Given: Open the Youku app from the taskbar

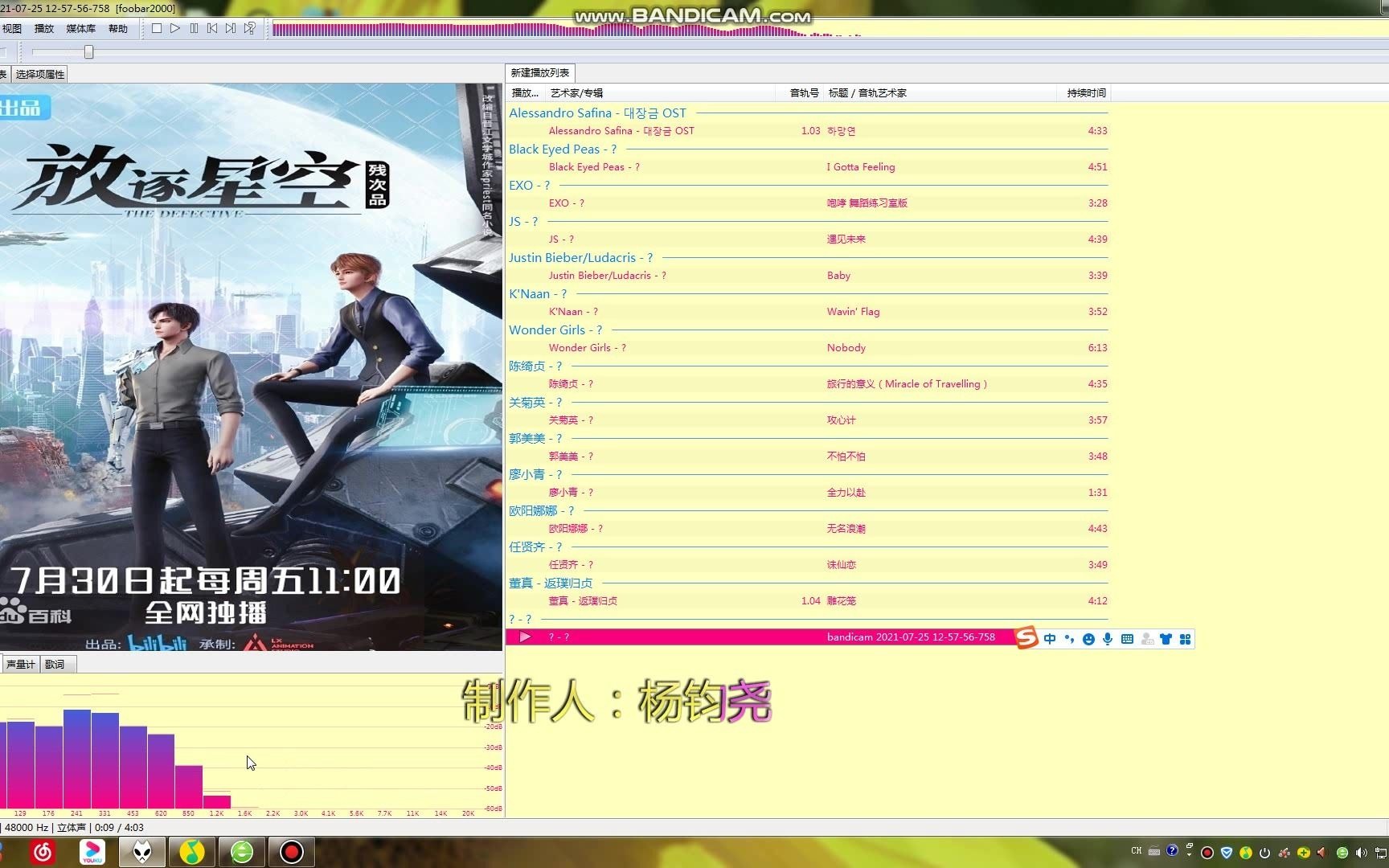Looking at the screenshot, I should tap(92, 852).
